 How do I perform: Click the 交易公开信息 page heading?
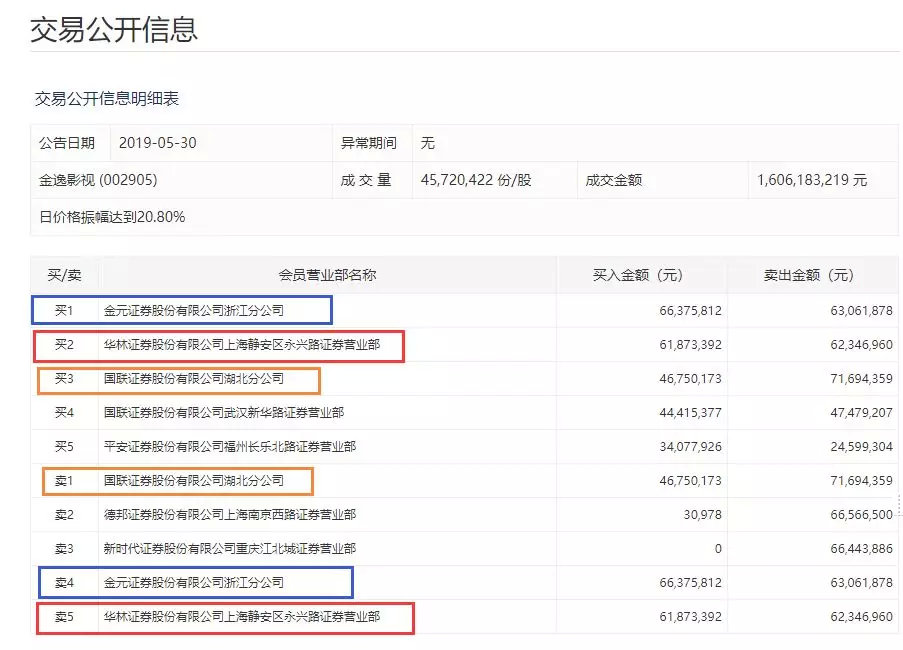(114, 29)
